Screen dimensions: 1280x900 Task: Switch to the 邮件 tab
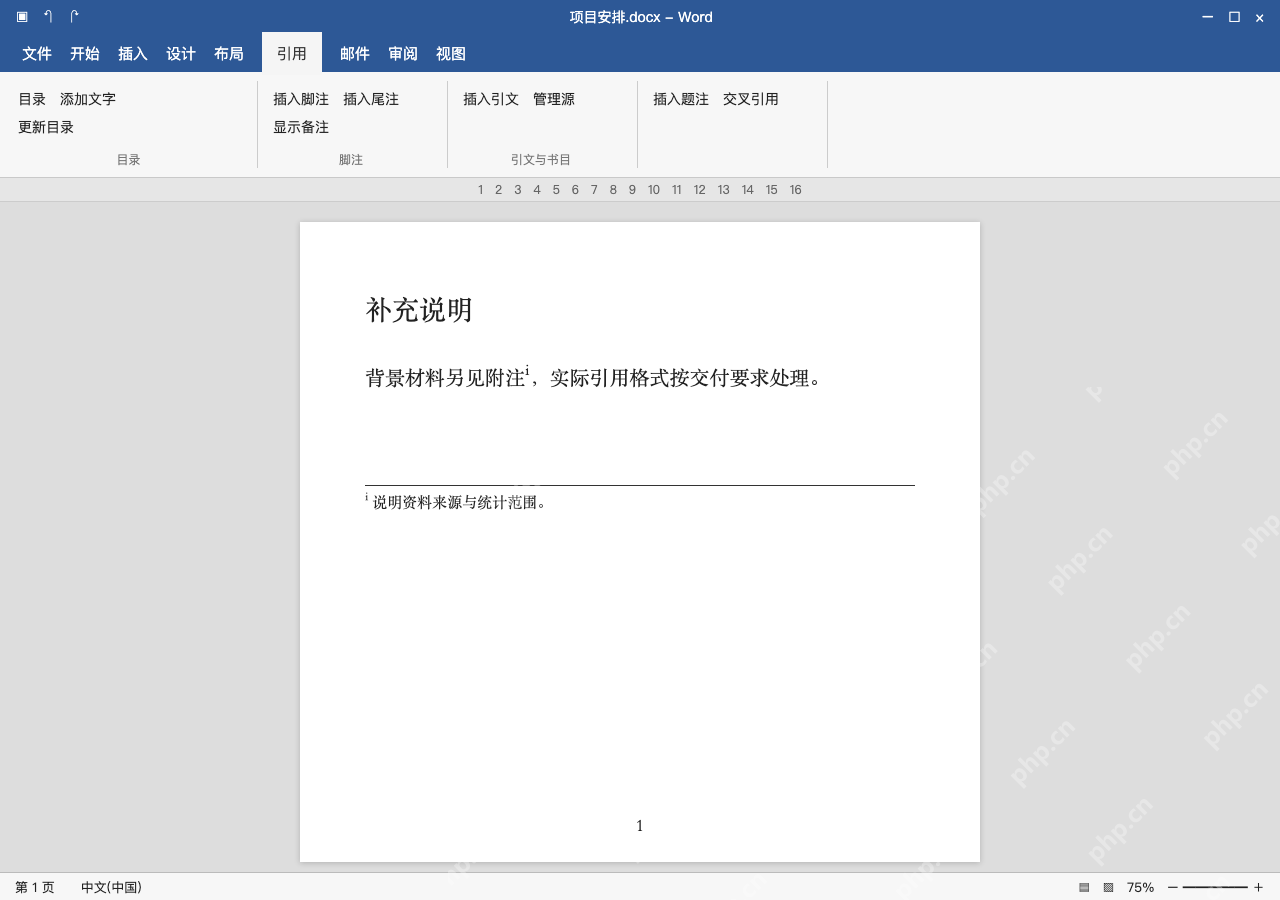[x=355, y=54]
